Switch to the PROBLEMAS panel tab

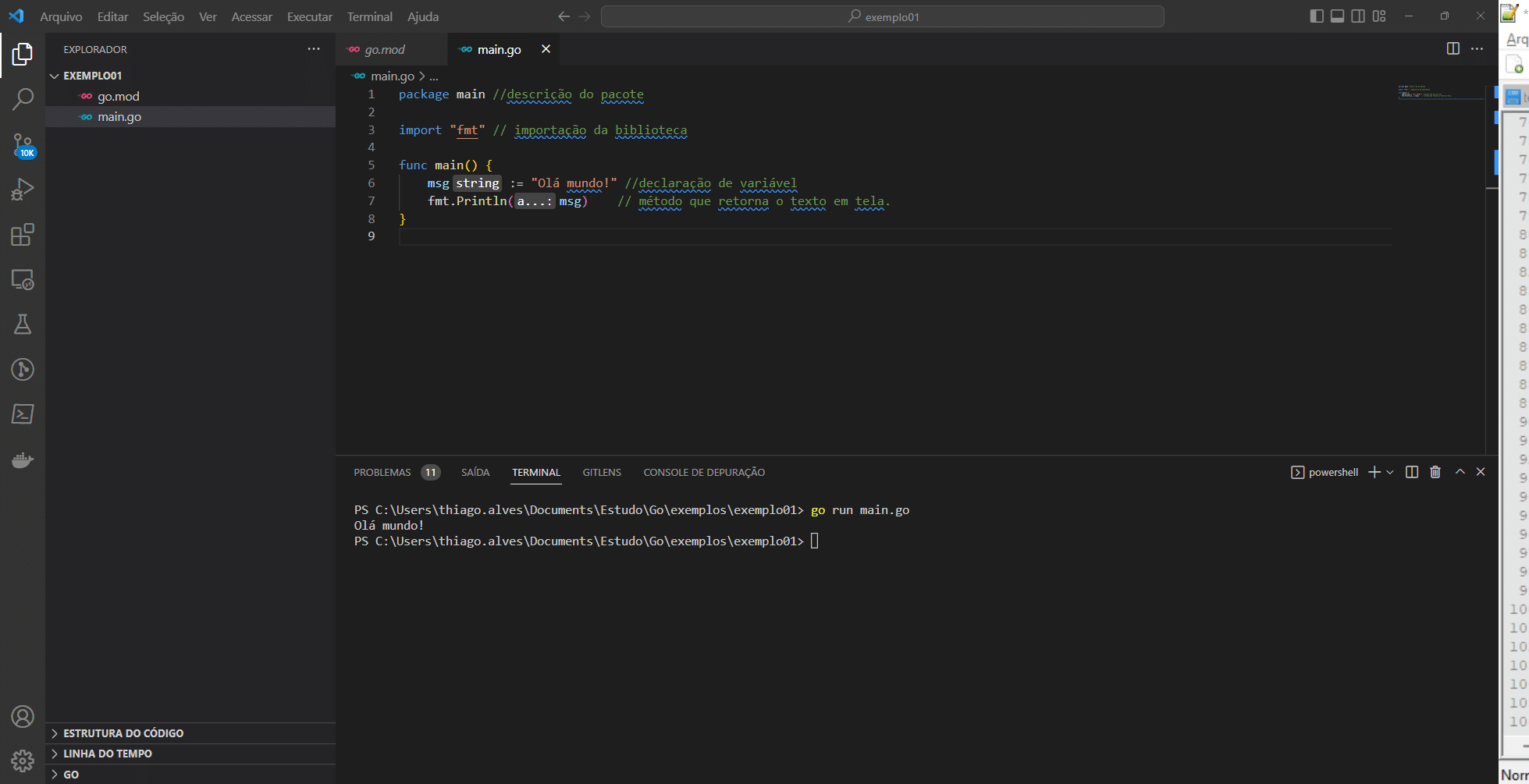(396, 472)
